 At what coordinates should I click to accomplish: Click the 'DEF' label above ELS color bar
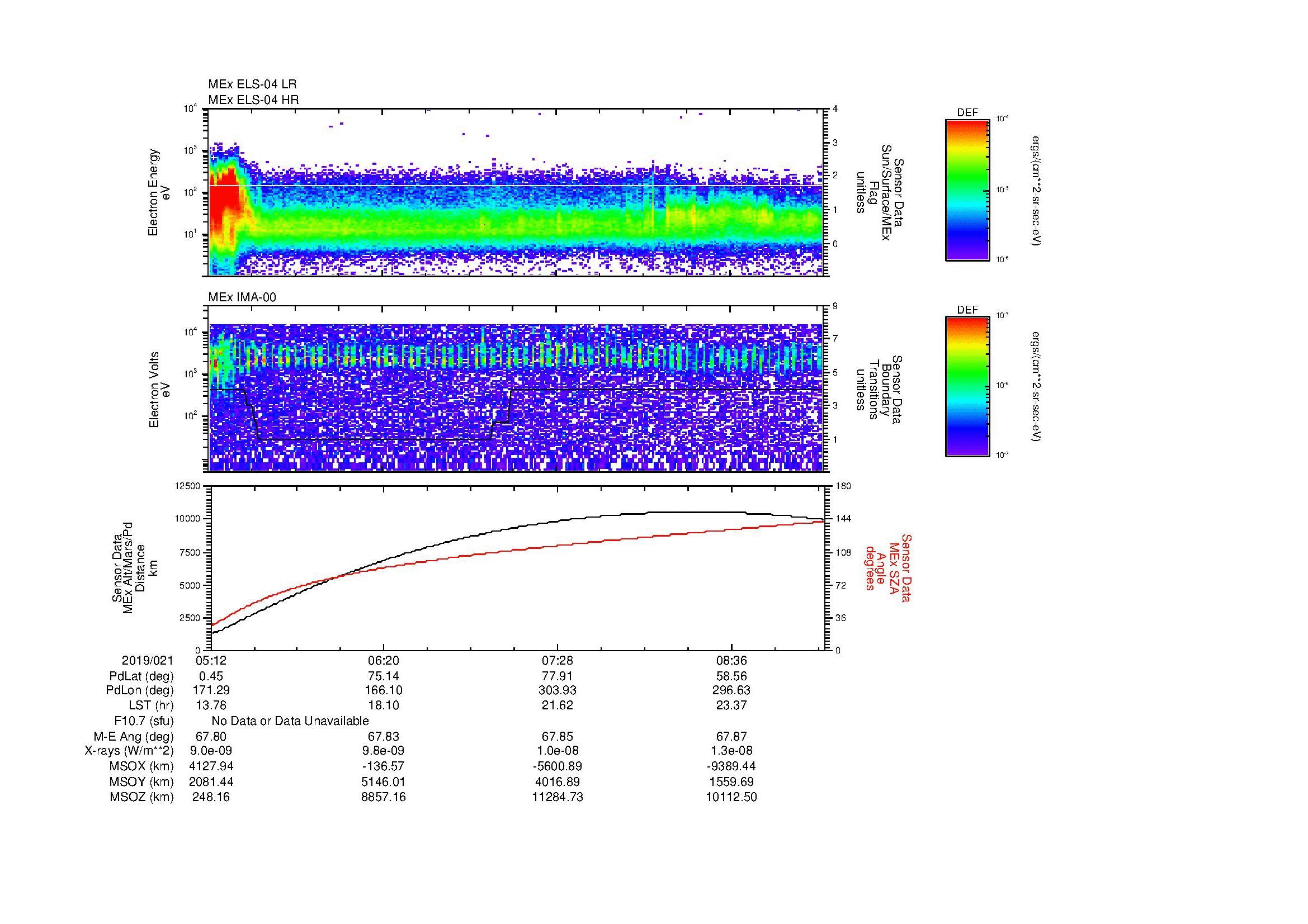click(x=967, y=113)
